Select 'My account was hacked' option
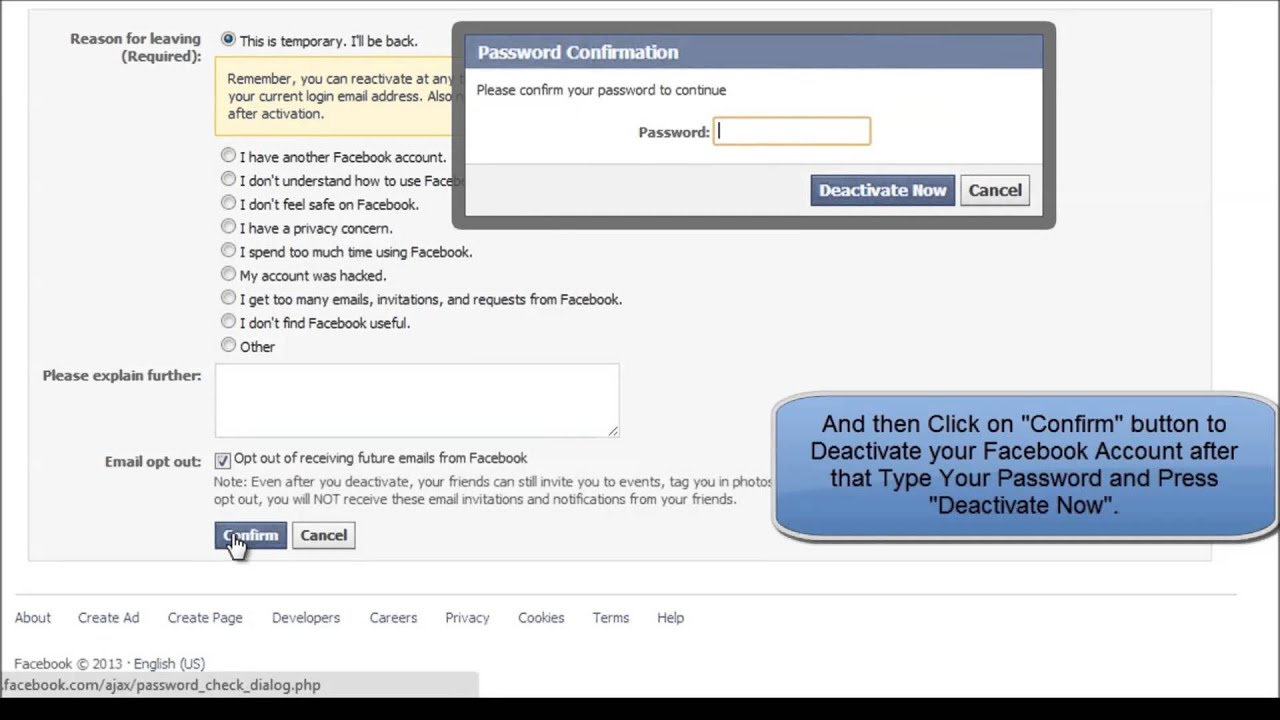Image resolution: width=1280 pixels, height=720 pixels. pyautogui.click(x=228, y=274)
